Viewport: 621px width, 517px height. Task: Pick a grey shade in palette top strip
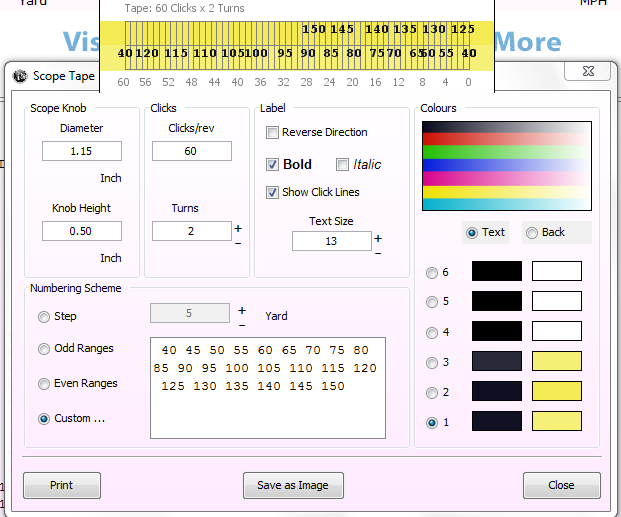click(507, 128)
